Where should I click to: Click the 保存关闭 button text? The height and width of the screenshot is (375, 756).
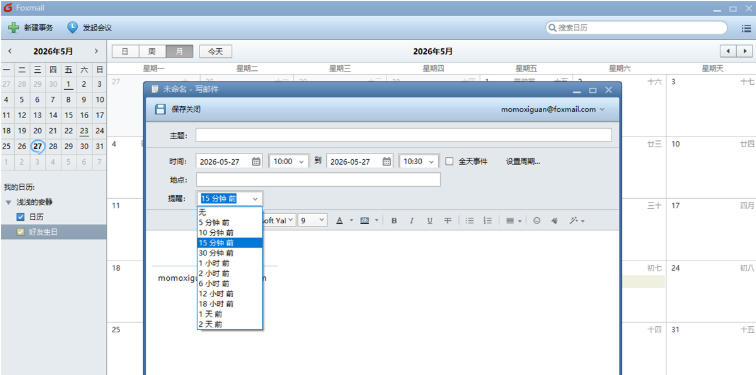(x=186, y=109)
